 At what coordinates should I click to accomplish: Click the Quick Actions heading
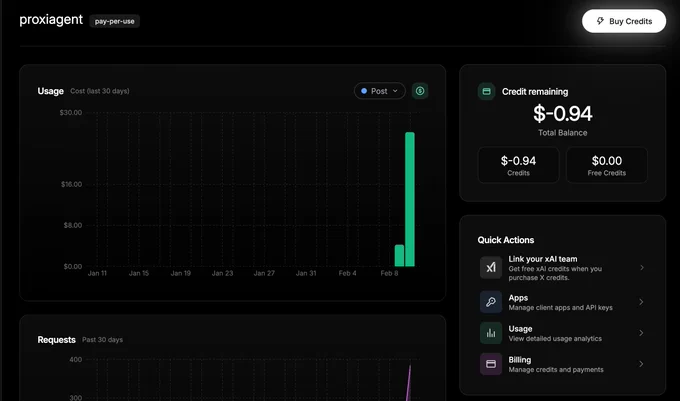coord(506,240)
